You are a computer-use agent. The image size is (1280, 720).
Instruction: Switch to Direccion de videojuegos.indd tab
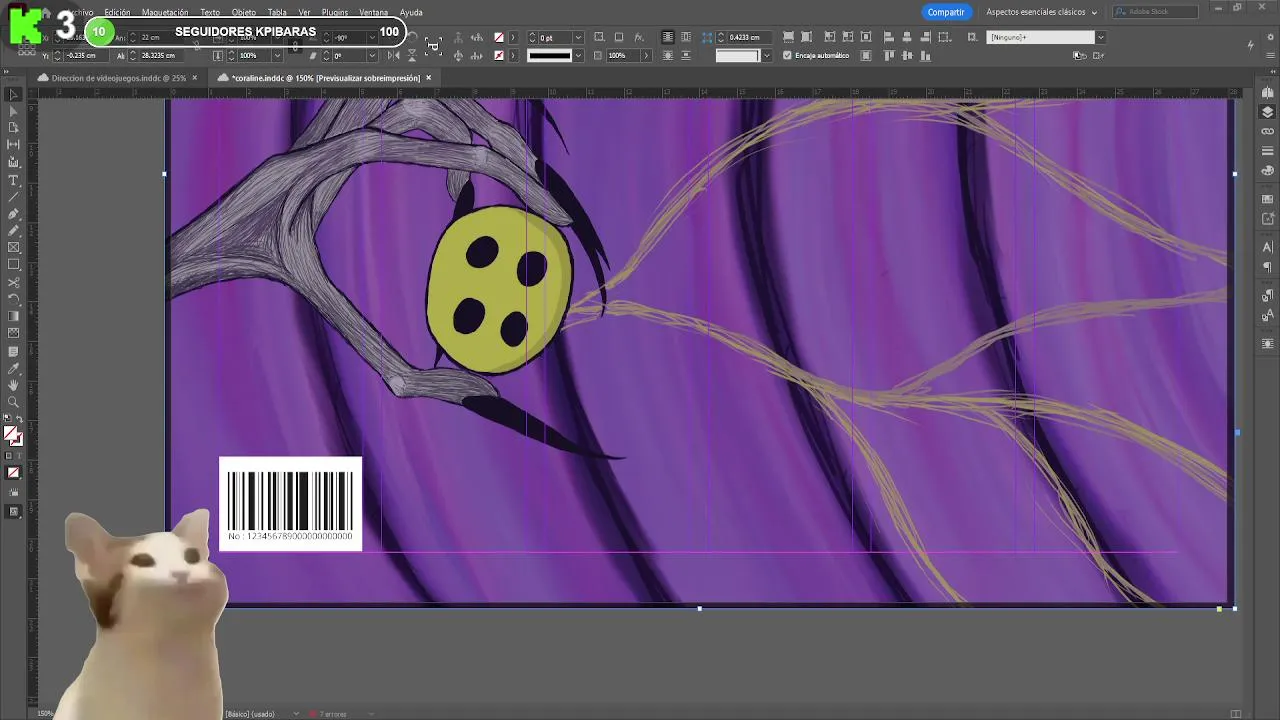coord(118,78)
